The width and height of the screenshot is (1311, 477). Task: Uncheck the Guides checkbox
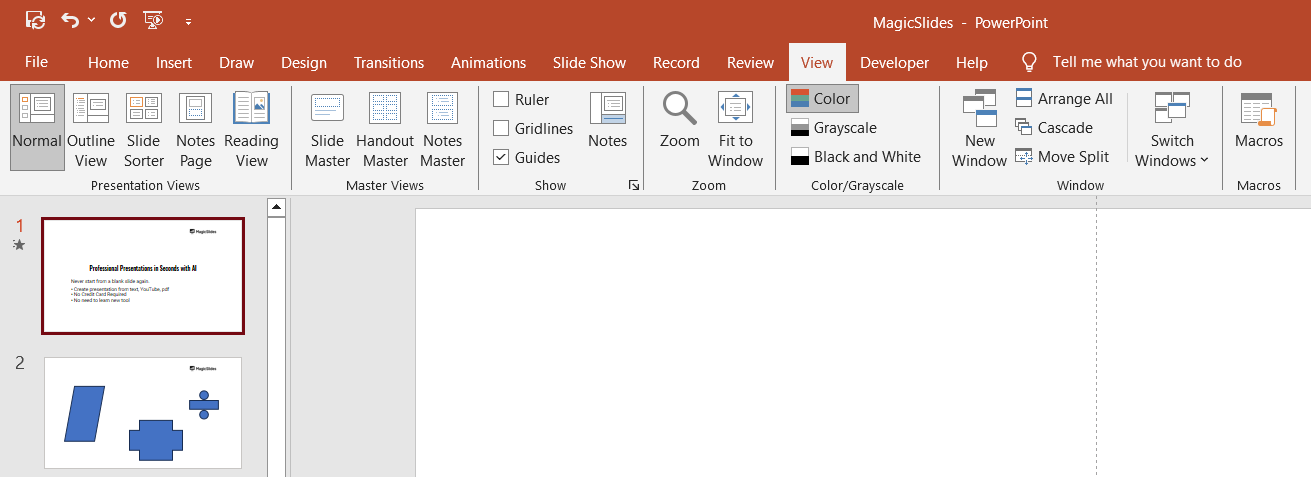502,157
